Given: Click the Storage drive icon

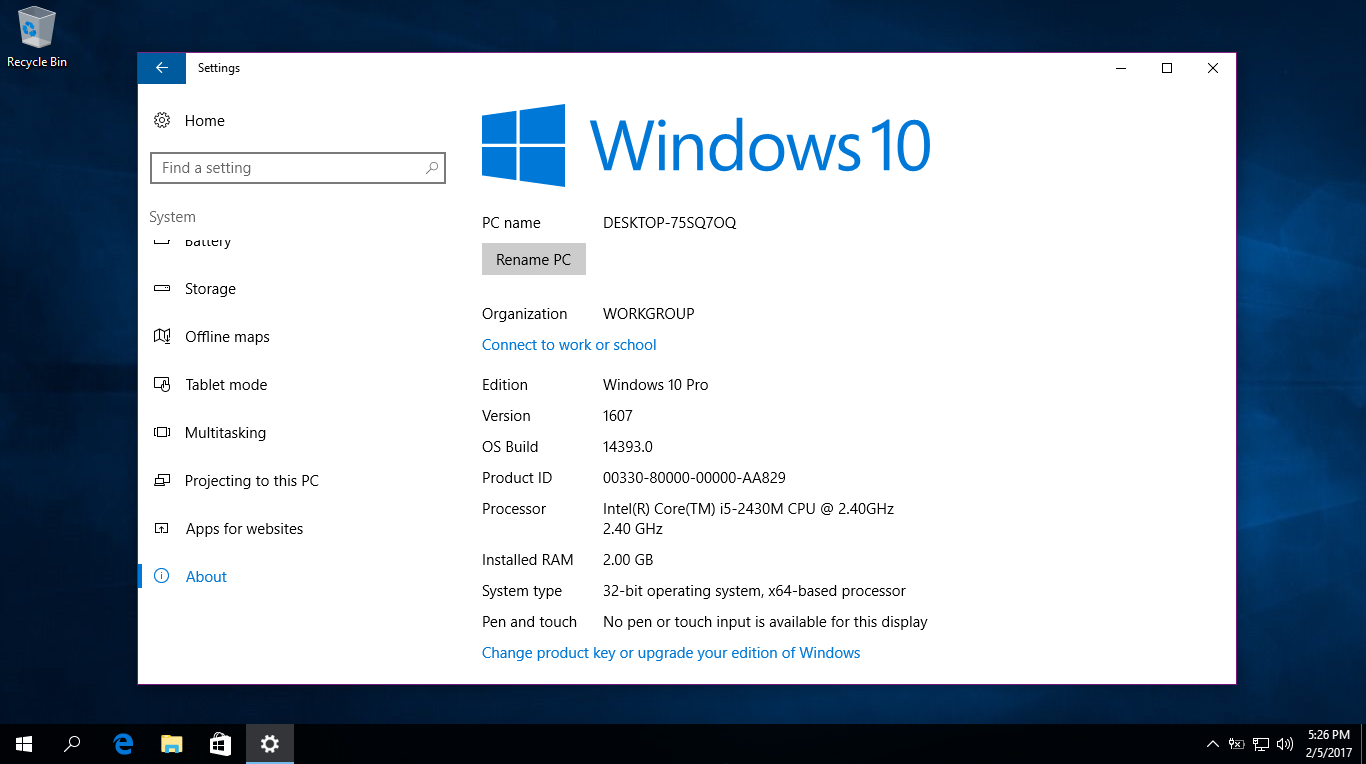Looking at the screenshot, I should 162,289.
